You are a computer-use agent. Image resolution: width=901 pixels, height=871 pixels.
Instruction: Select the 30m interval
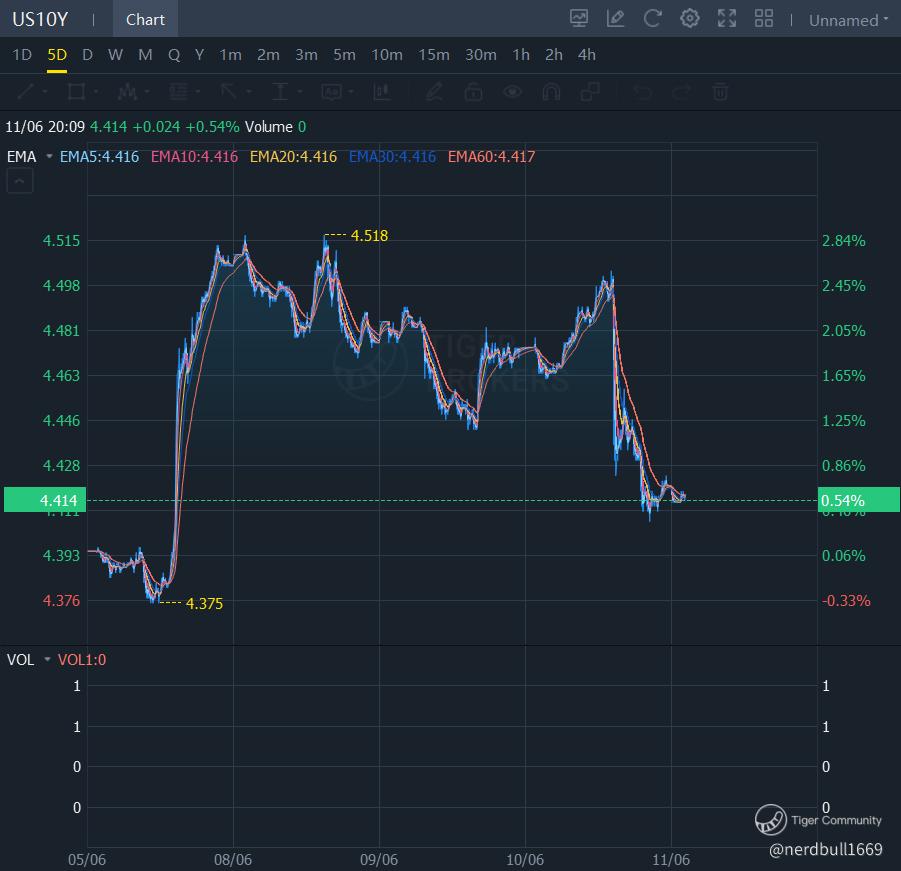coord(481,55)
